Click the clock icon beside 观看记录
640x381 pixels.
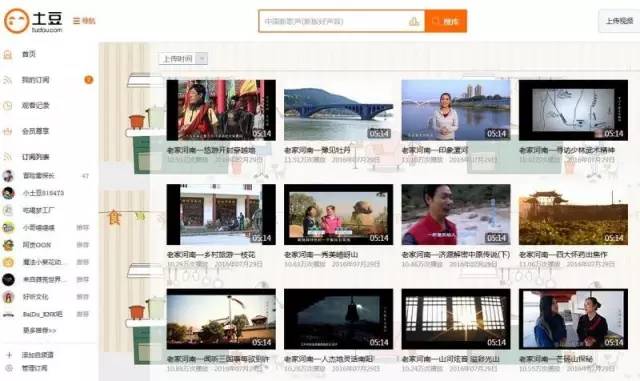[8, 106]
